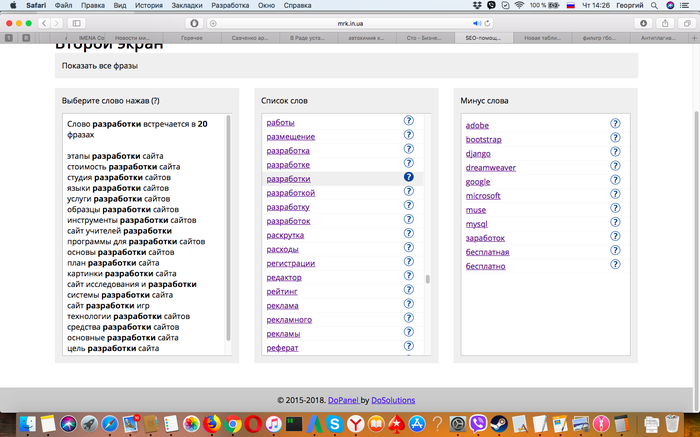
Task: Click the question icon next to "работы"
Action: coord(409,121)
